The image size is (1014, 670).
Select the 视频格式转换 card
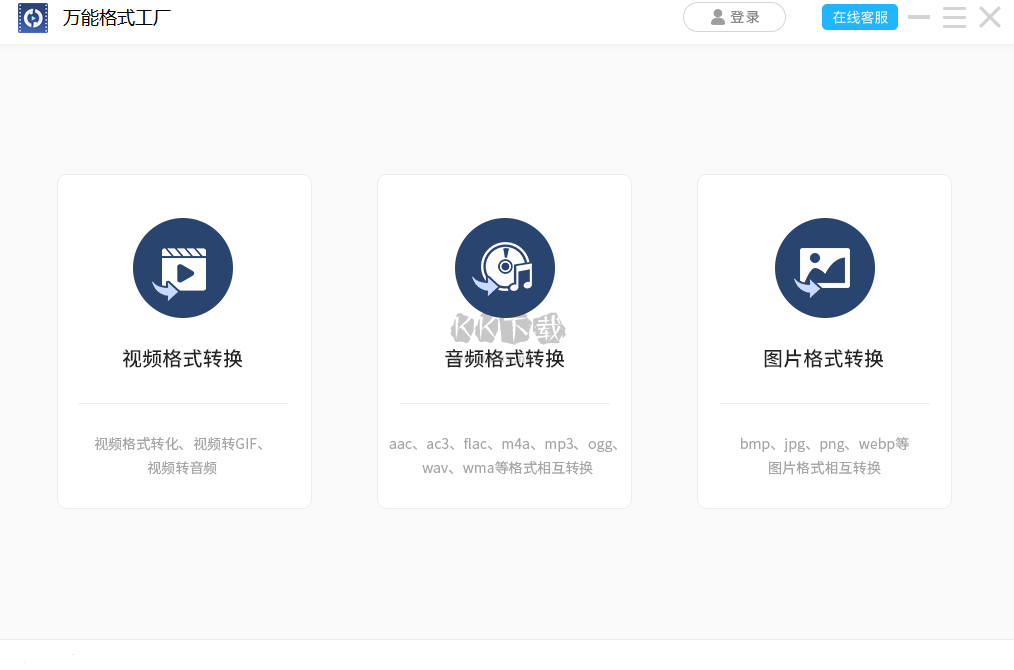pyautogui.click(x=183, y=340)
